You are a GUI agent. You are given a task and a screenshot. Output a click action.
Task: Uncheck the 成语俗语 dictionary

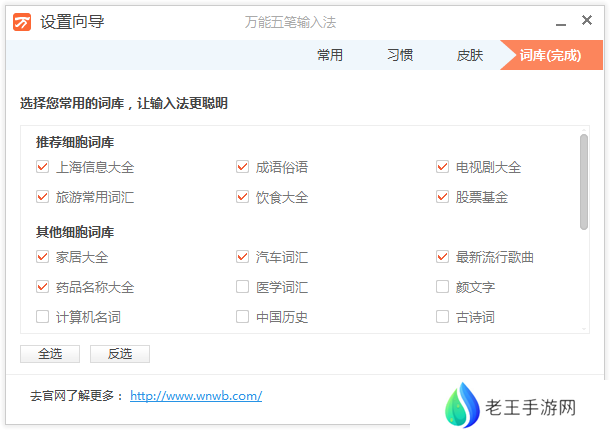242,167
